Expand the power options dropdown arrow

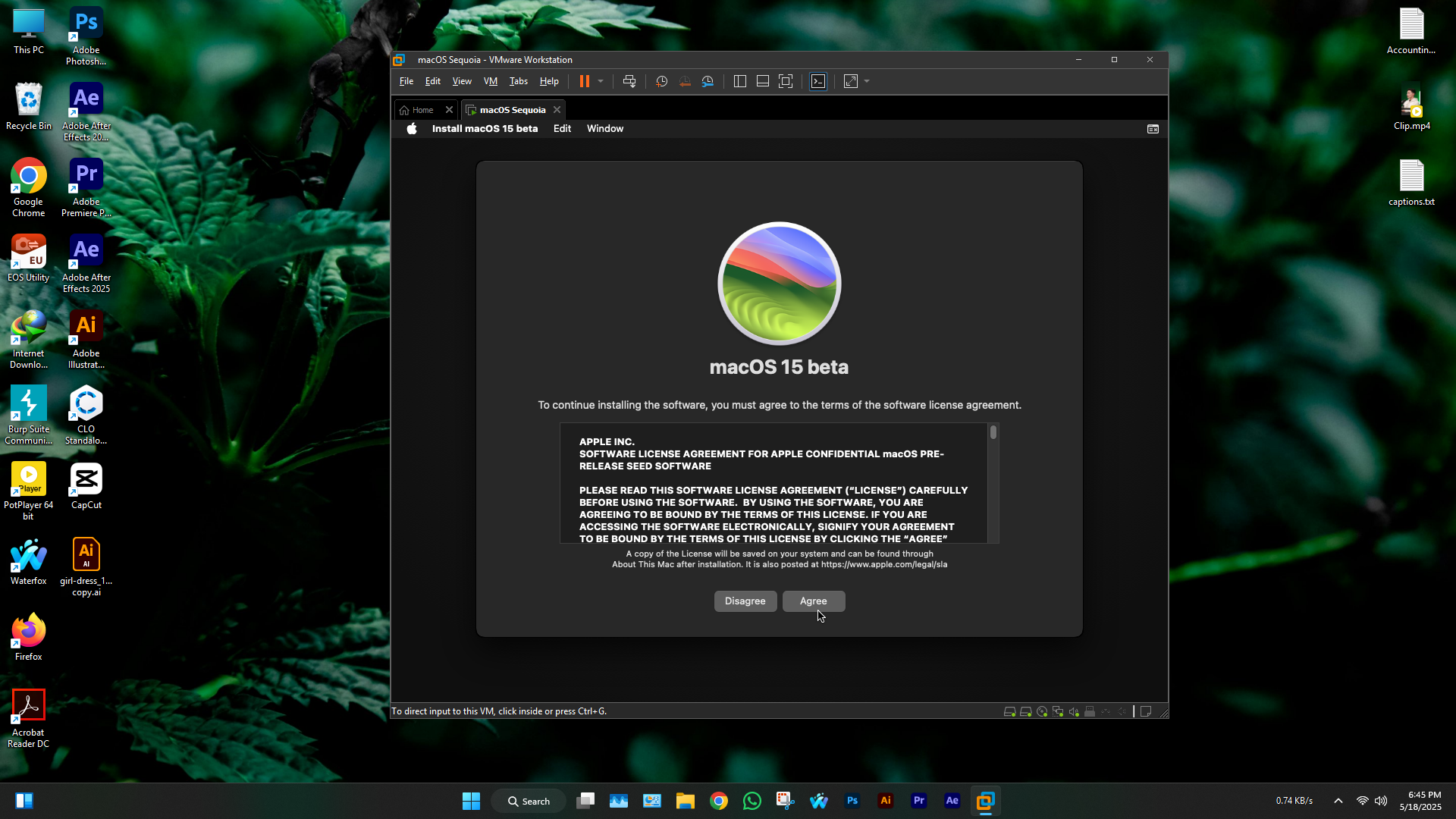(601, 81)
